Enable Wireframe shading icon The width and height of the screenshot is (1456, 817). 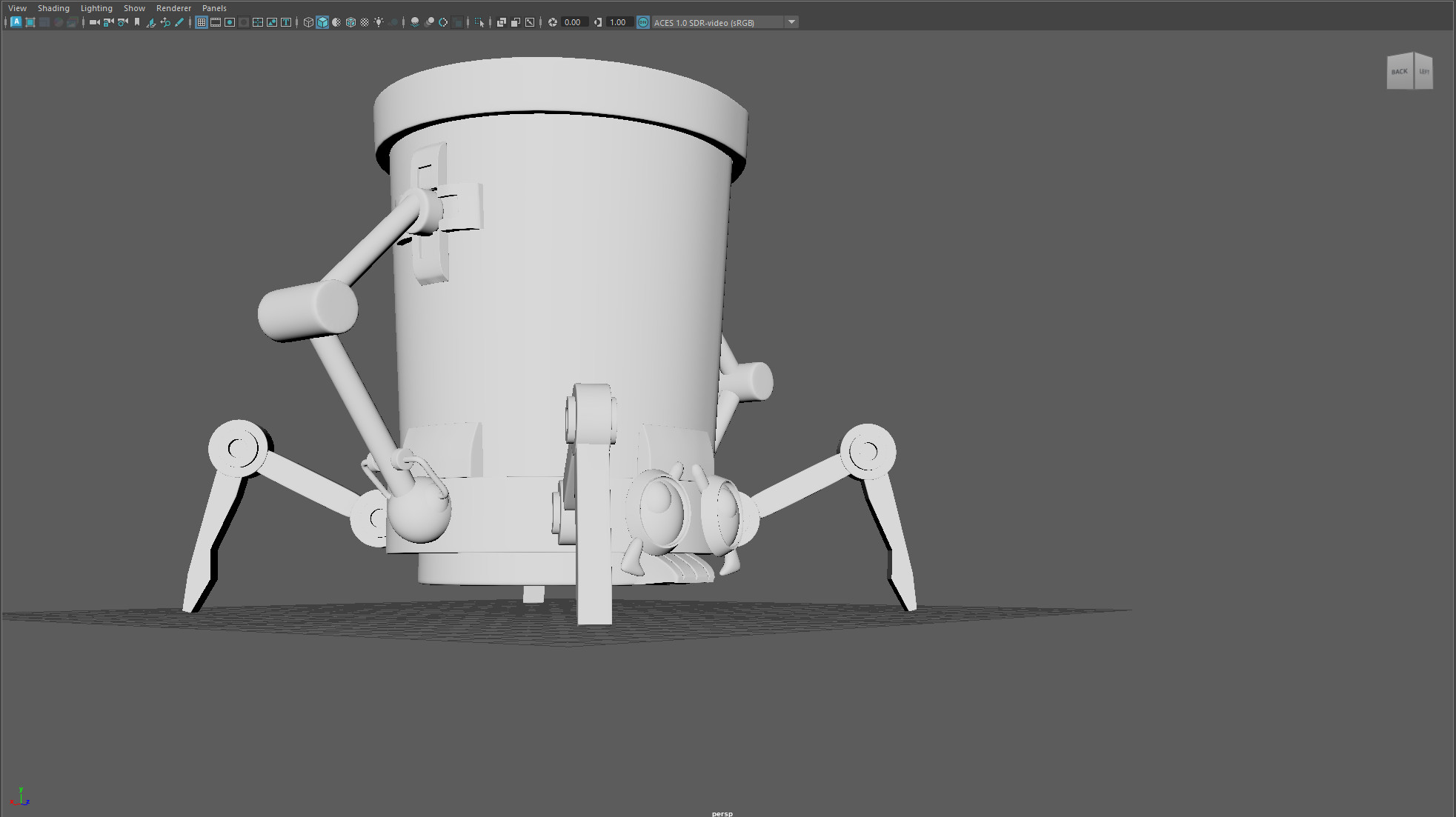[x=308, y=22]
